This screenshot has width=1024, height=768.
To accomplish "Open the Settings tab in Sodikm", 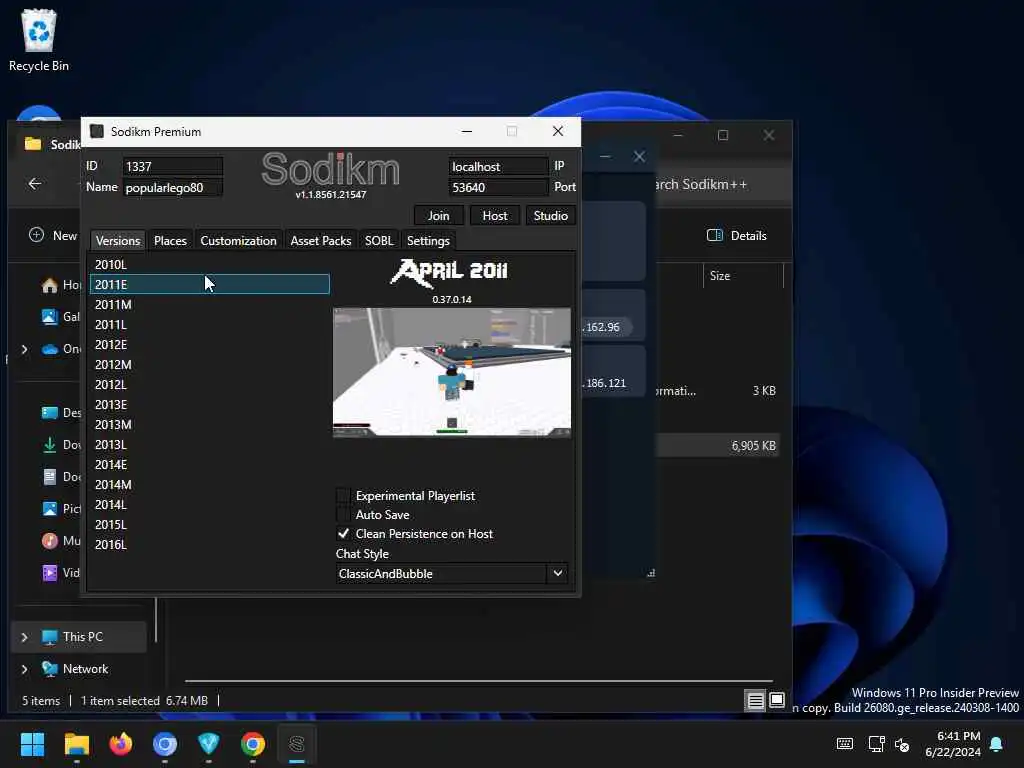I will 428,240.
